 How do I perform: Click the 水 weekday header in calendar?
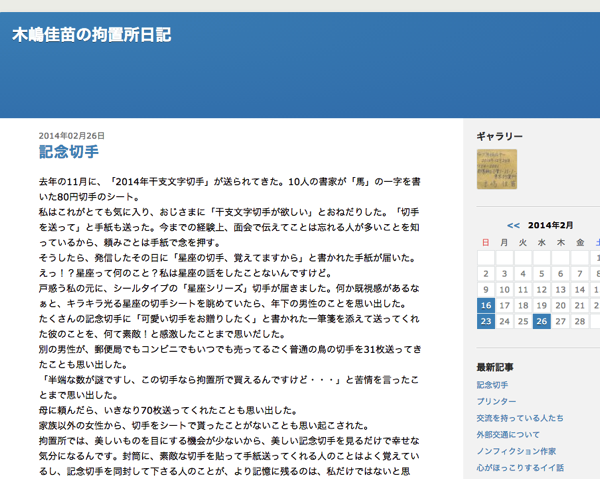click(542, 242)
